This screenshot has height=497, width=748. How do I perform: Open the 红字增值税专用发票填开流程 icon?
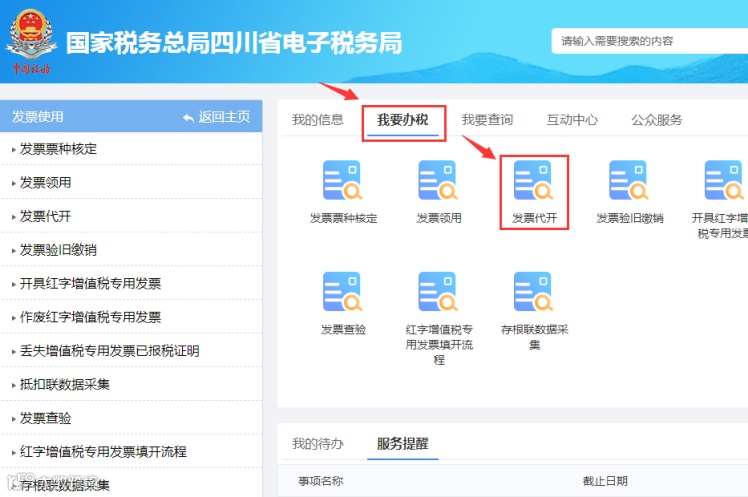point(438,291)
